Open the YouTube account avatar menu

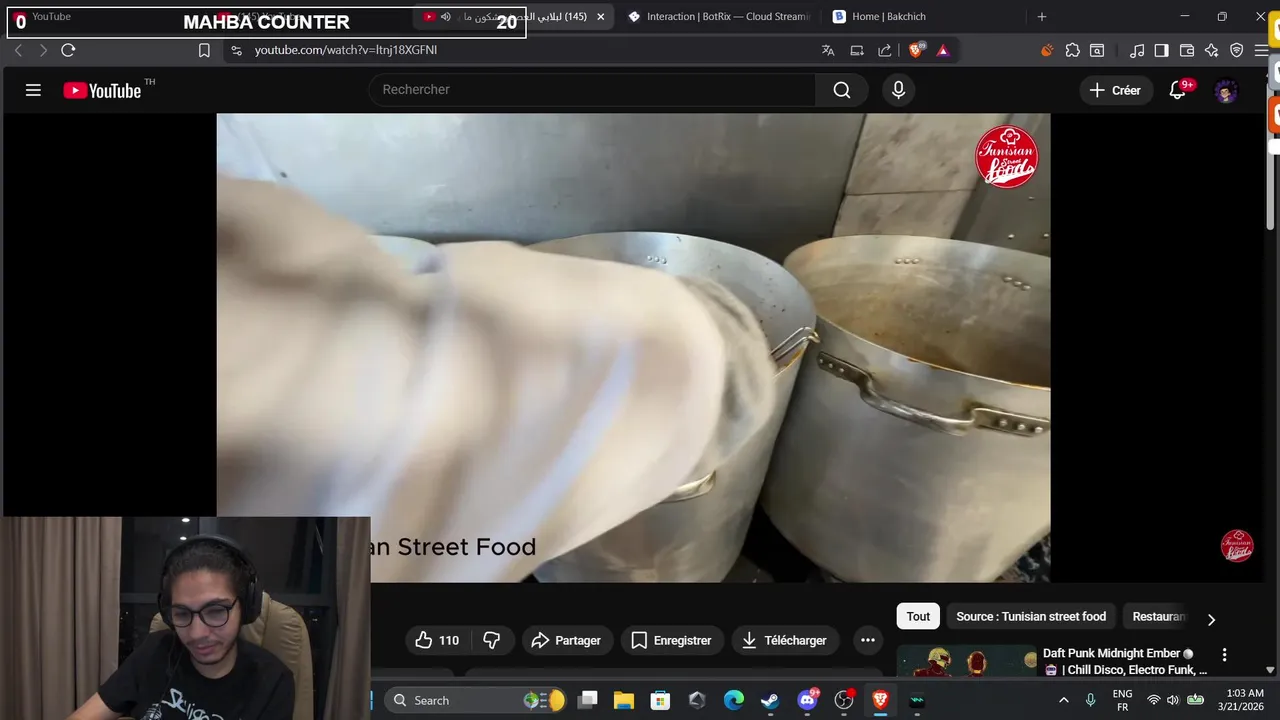click(x=1226, y=91)
